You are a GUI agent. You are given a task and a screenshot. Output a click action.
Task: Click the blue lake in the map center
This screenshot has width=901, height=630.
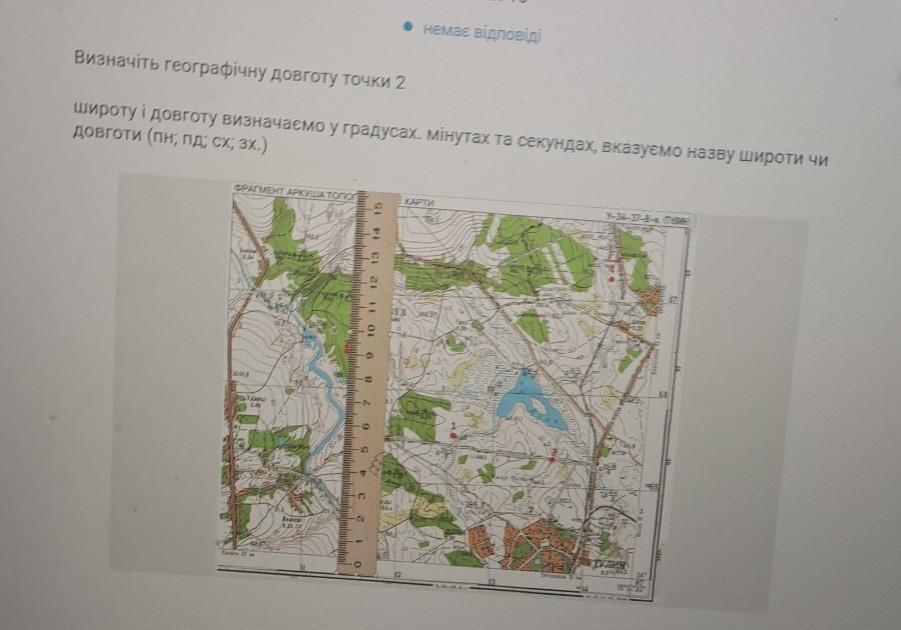530,401
